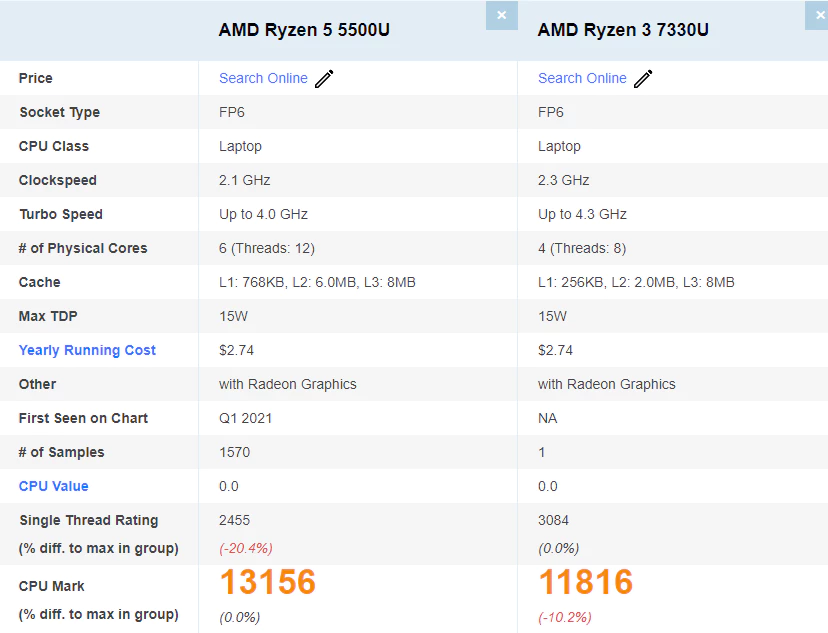
Task: Click the # of Samples row label
Action: pos(62,452)
